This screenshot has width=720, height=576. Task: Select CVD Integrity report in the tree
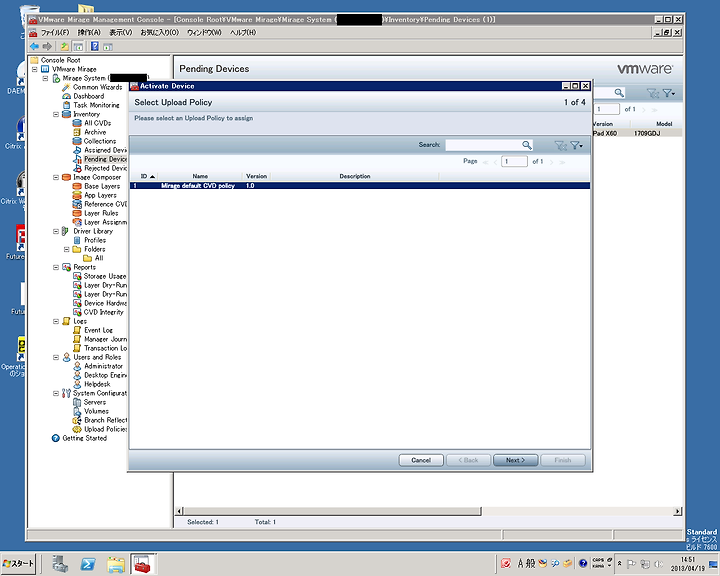point(104,312)
